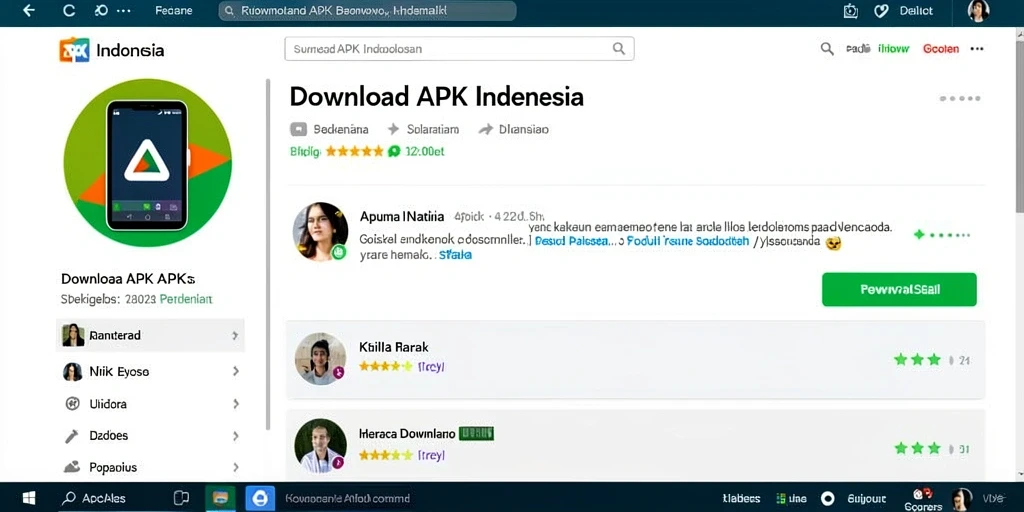Click the green Pewnval Stall button
1024x512 pixels.
[x=899, y=289]
